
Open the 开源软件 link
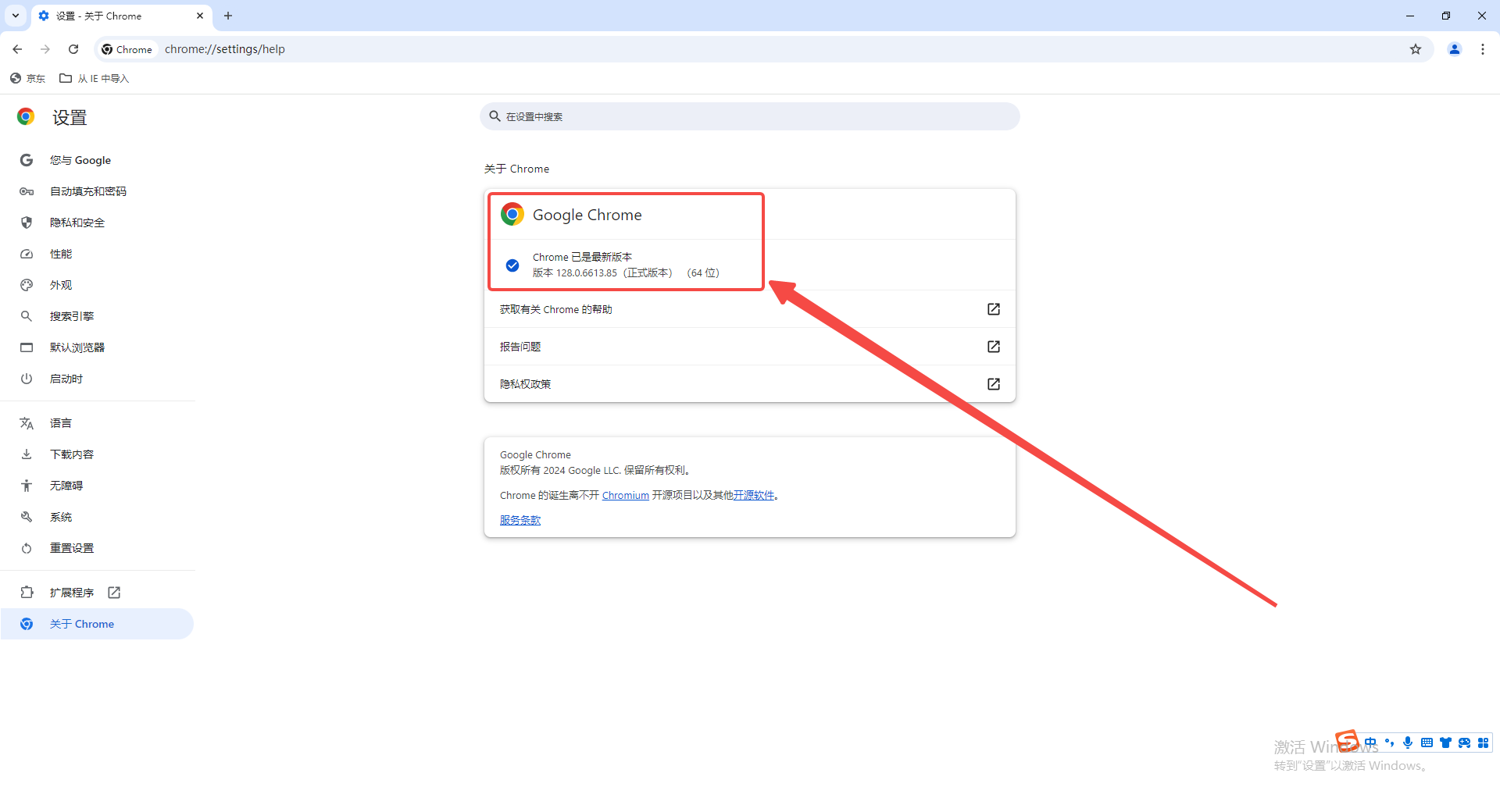pos(753,495)
